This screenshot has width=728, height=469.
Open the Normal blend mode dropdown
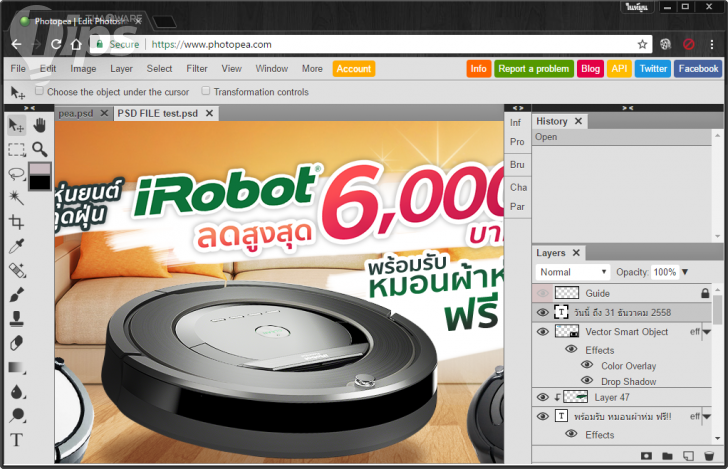[572, 272]
